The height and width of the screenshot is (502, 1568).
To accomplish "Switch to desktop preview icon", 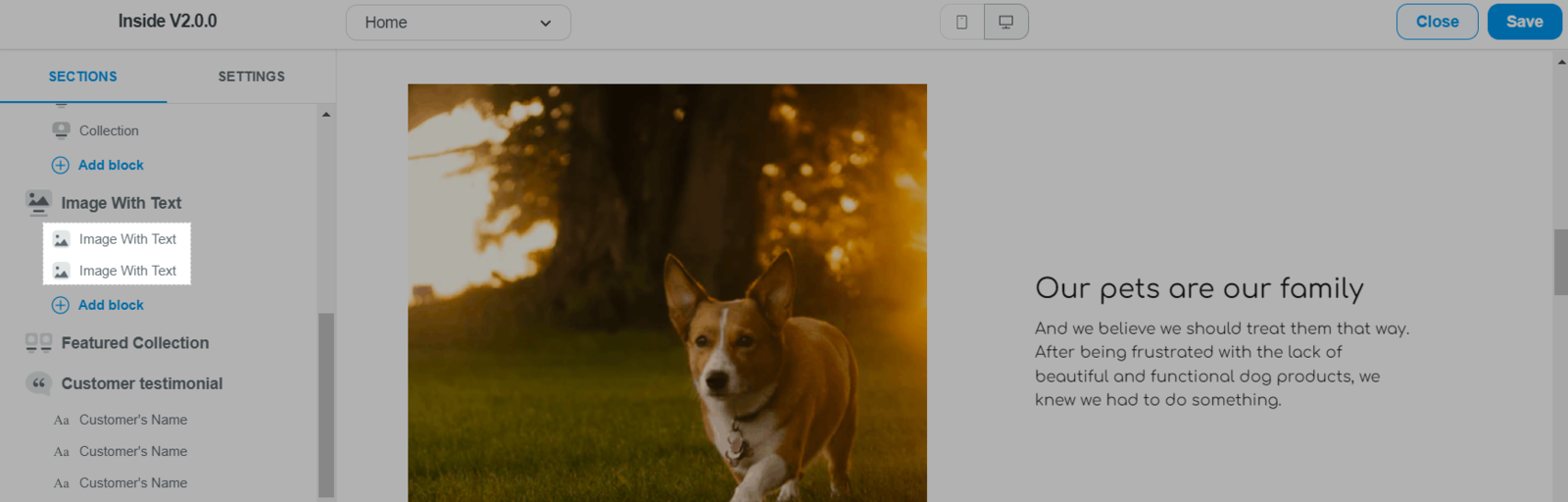I will coord(1005,22).
